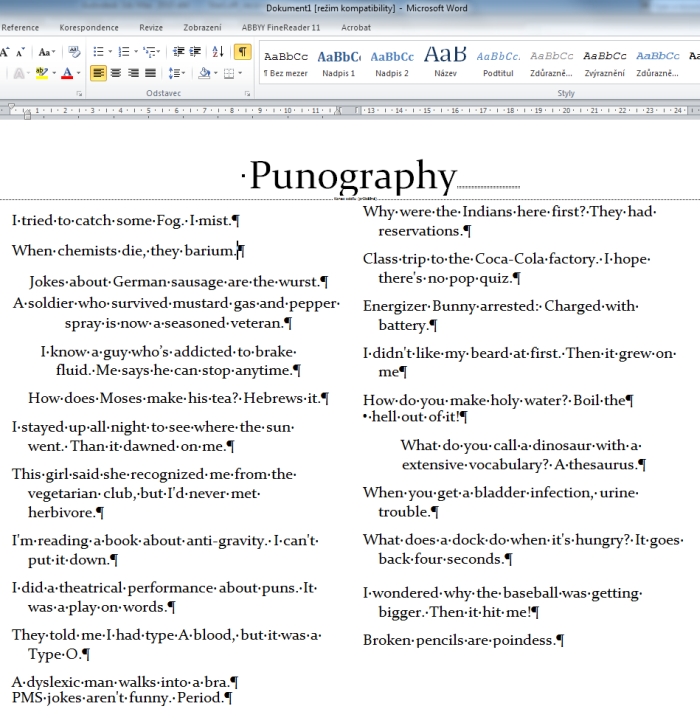The image size is (700, 723).
Task: Click the first line indent ruler marker
Action: [12, 107]
